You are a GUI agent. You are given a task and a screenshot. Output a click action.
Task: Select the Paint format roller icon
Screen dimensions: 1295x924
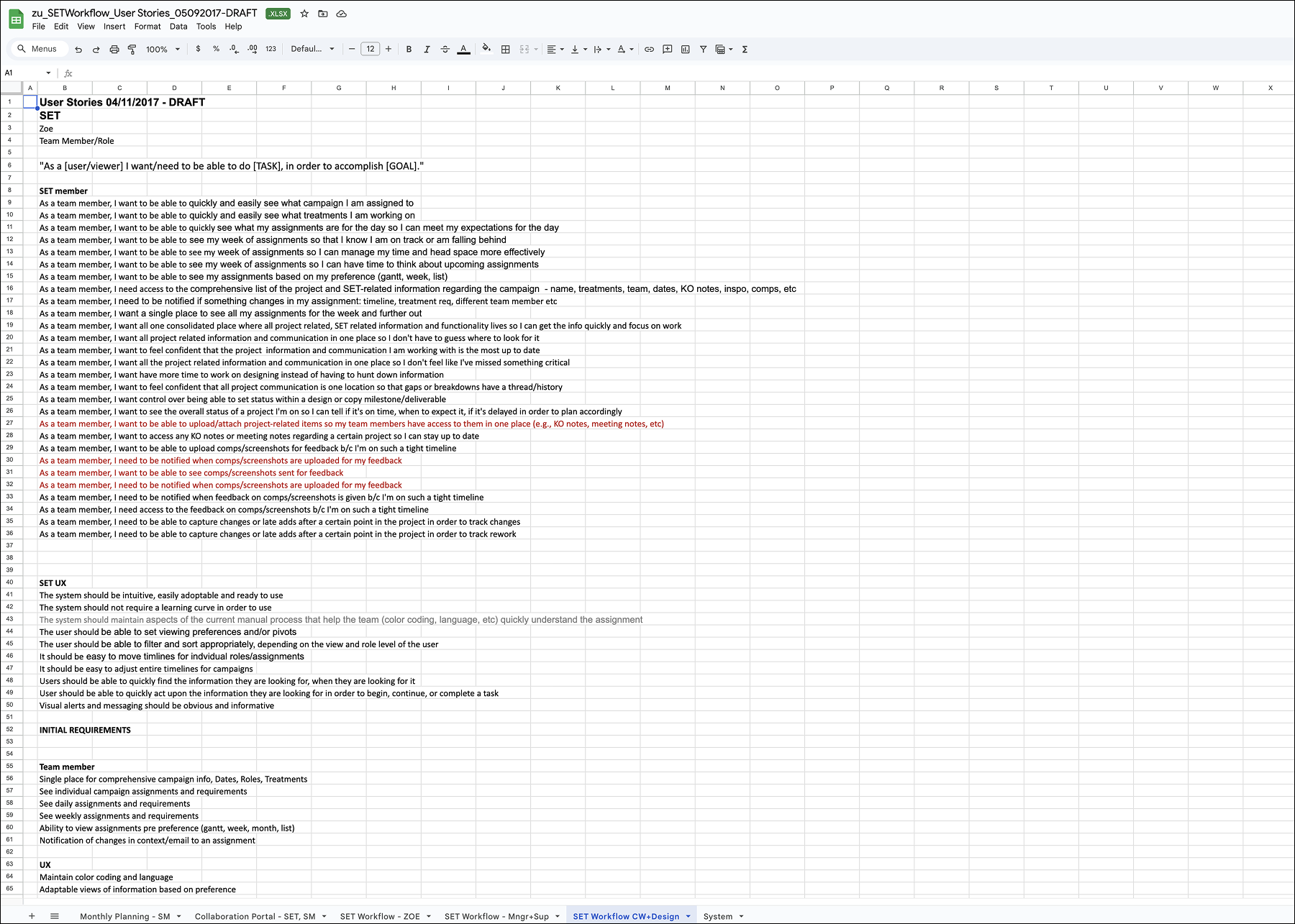click(x=132, y=50)
